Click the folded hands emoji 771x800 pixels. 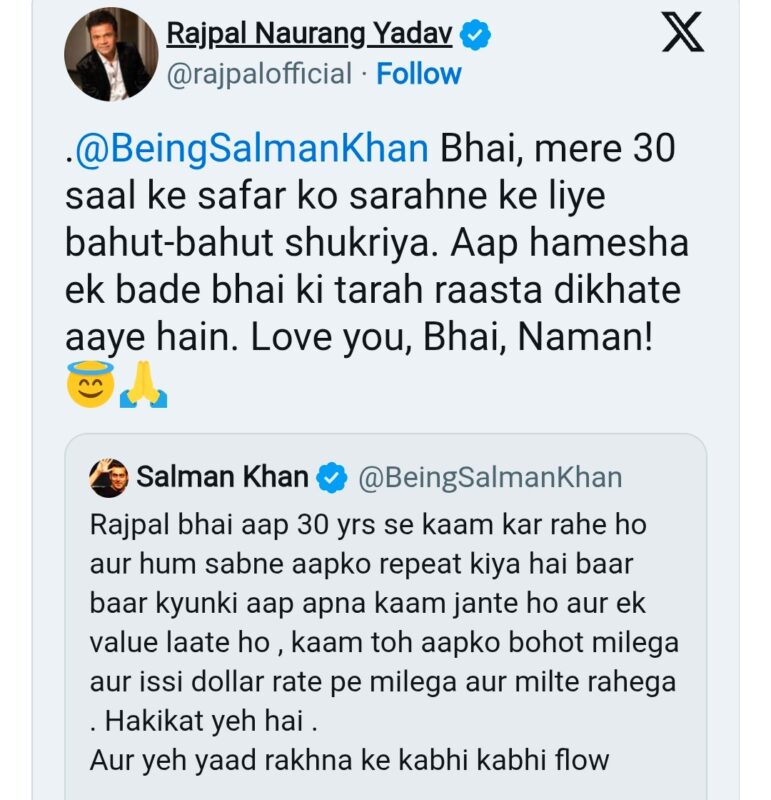[143, 385]
